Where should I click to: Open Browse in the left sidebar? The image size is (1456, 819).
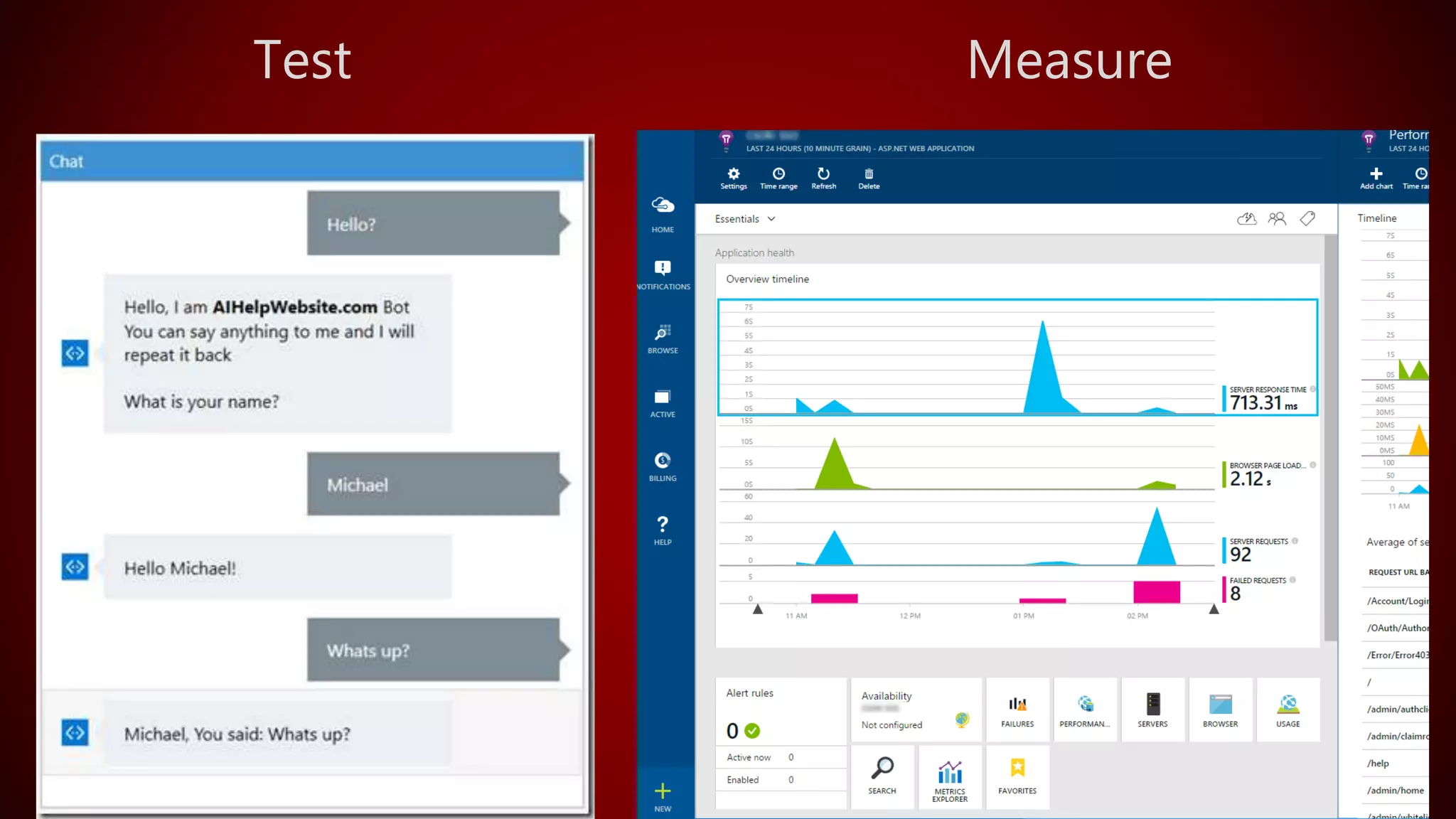[x=663, y=338]
